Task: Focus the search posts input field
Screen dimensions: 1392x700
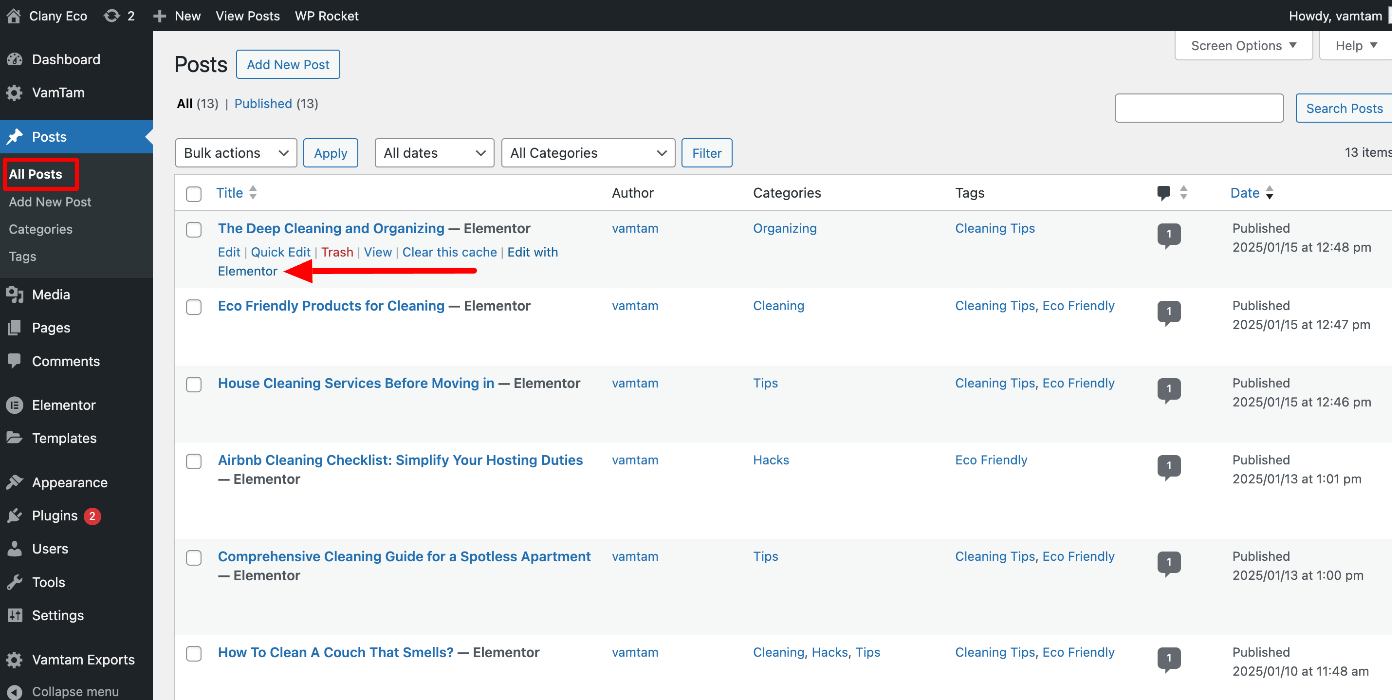Action: [1199, 108]
